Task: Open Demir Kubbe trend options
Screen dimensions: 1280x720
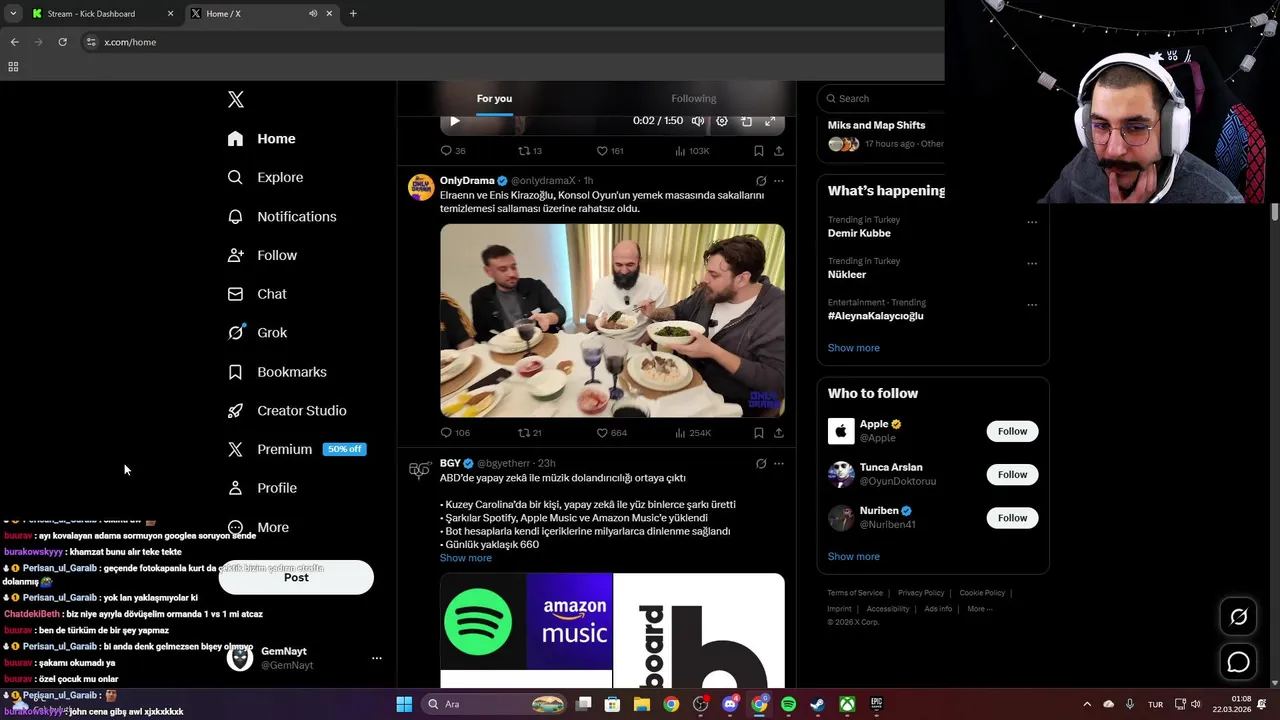Action: point(1032,222)
